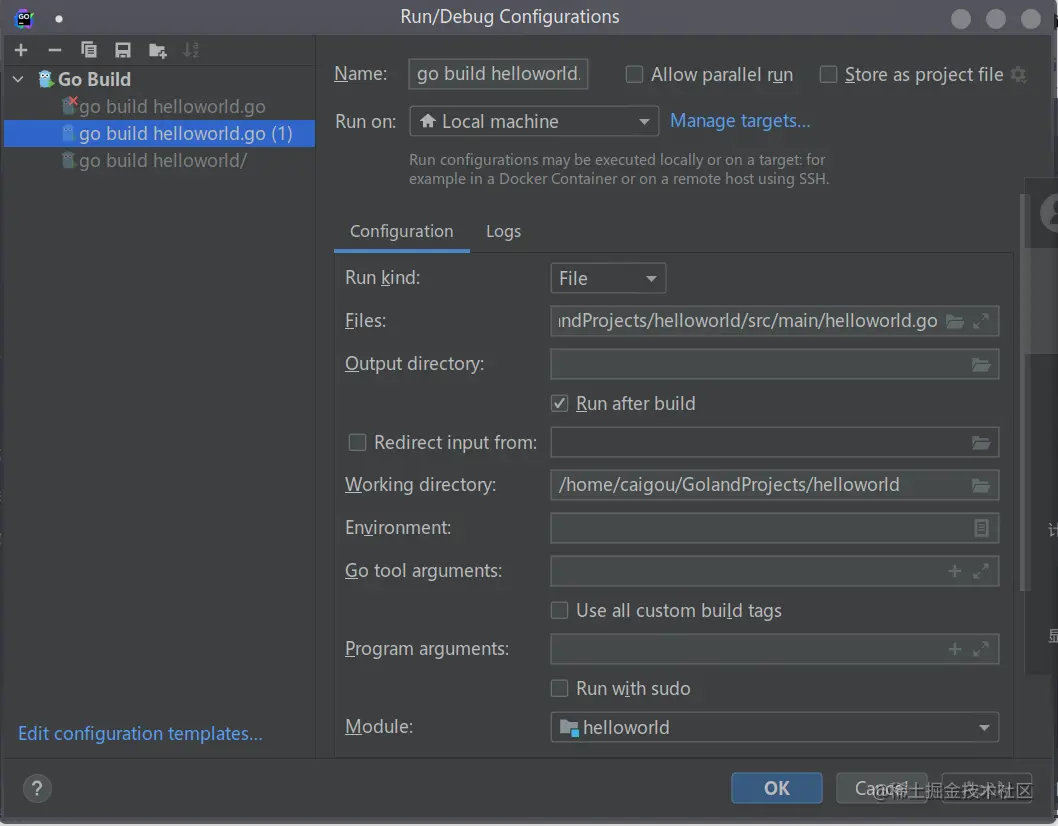
Task: Enable Run with sudo
Action: pos(559,688)
